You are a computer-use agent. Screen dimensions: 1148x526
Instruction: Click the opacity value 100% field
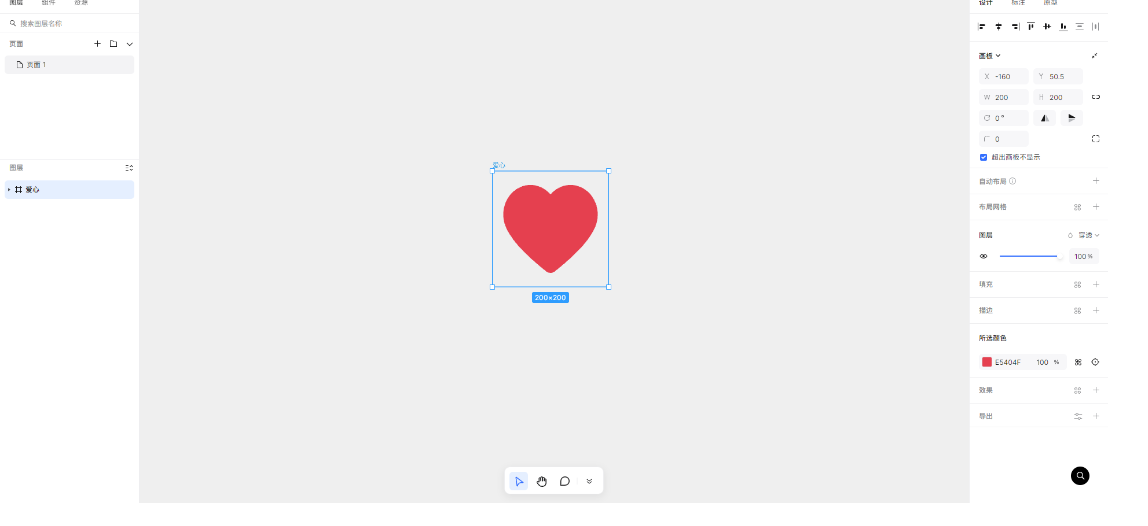tap(1084, 256)
